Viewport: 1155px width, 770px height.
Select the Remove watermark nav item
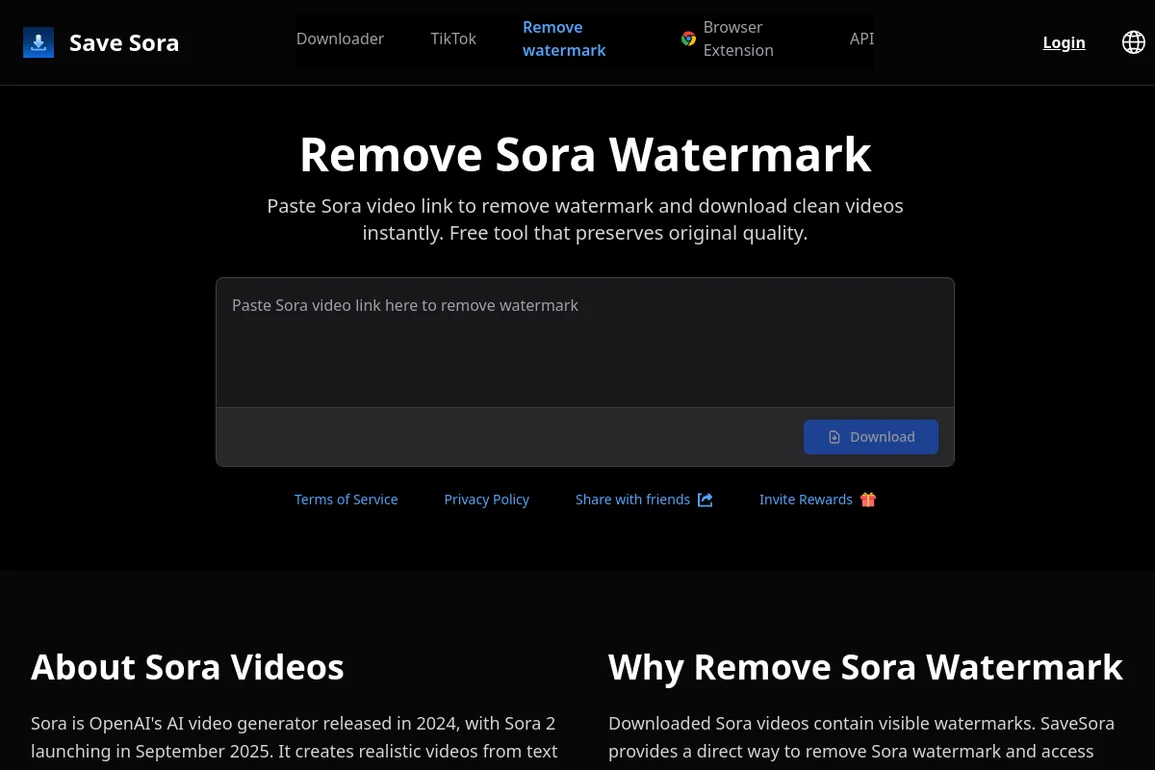564,39
